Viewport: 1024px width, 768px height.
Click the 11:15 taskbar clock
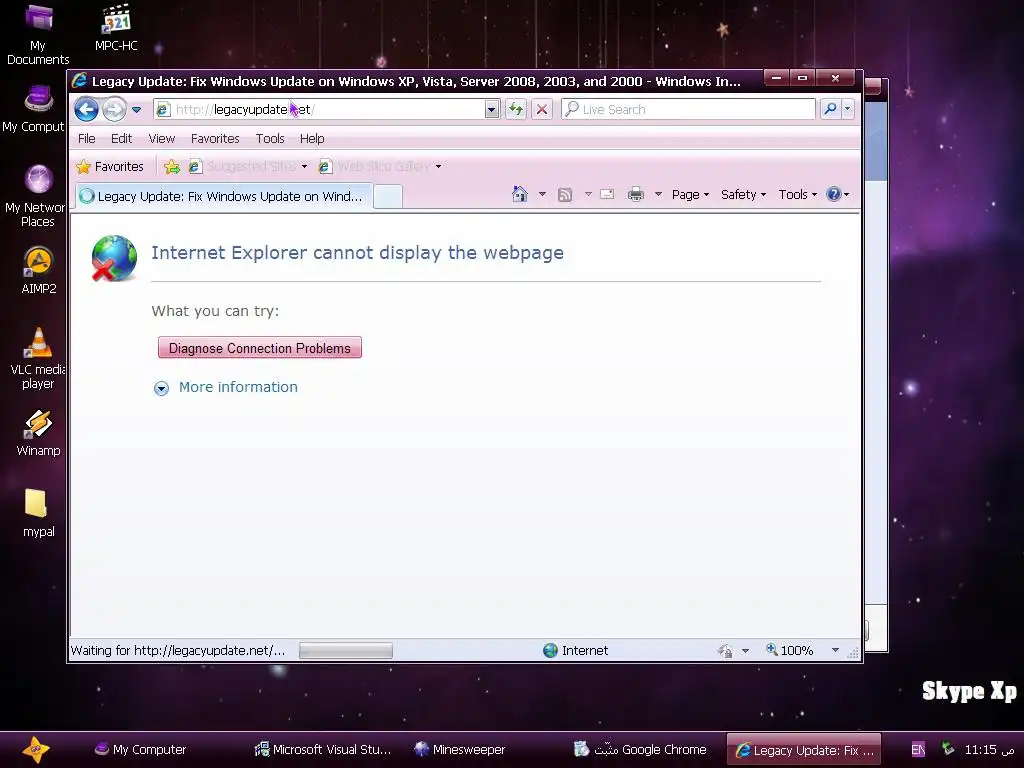tap(989, 750)
